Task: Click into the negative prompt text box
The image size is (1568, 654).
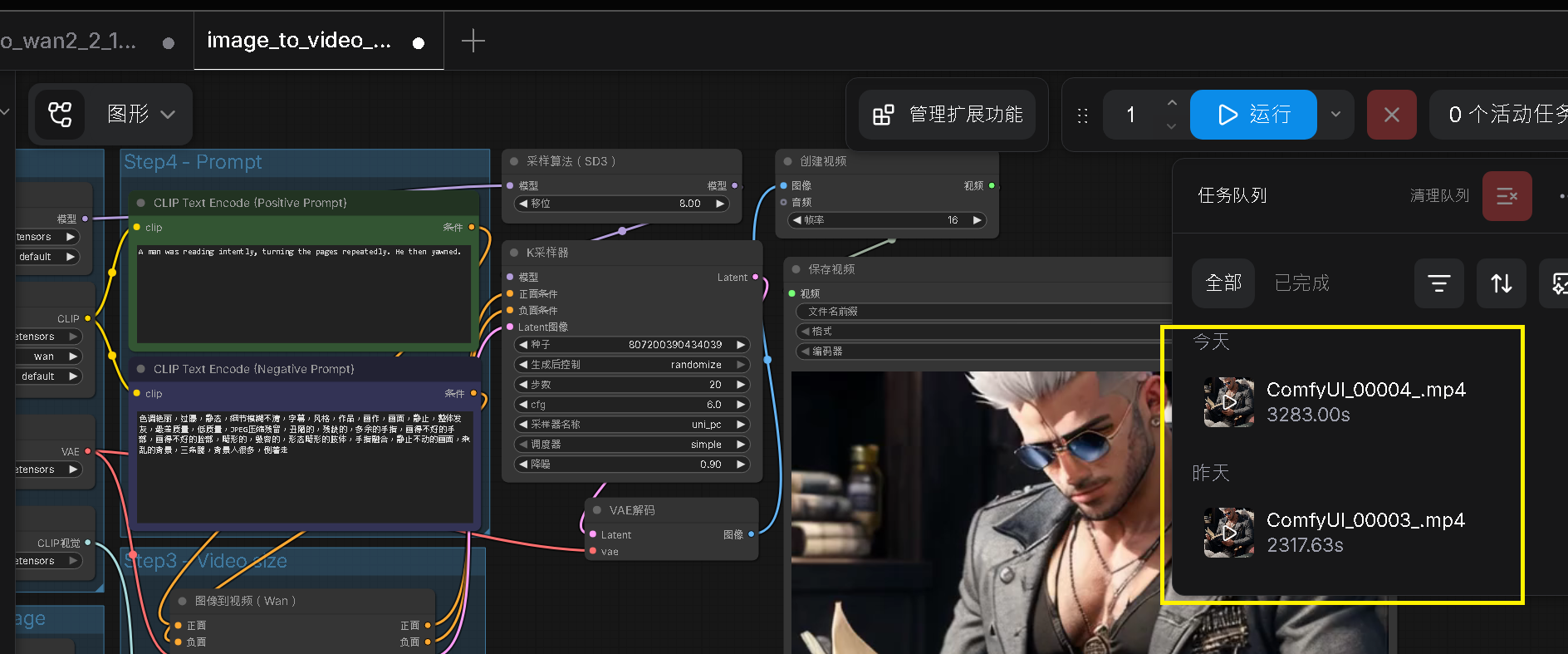Action: pos(305,466)
